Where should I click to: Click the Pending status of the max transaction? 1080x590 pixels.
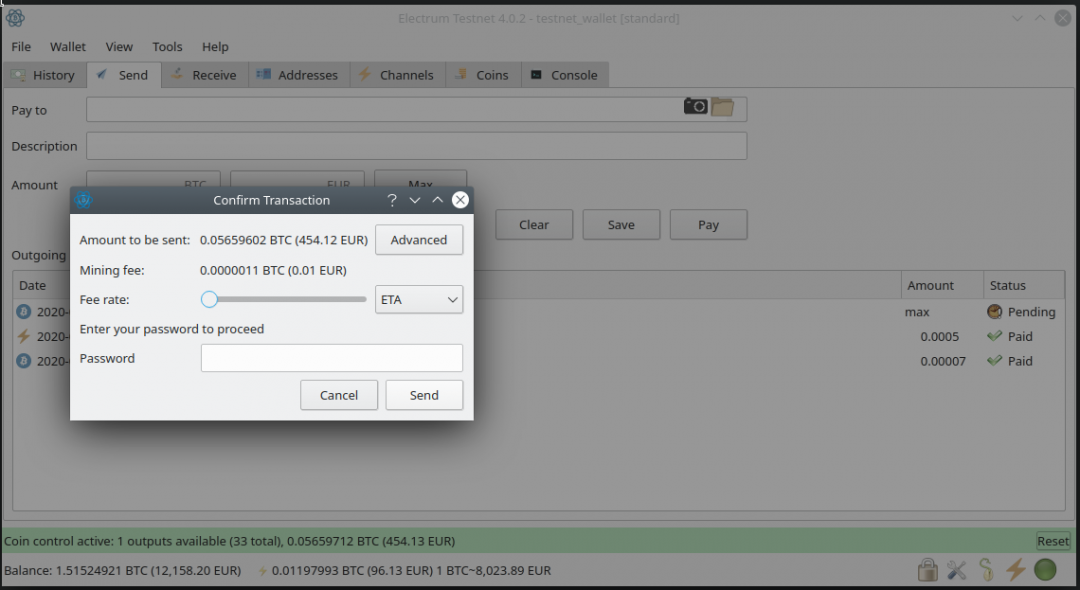pyautogui.click(x=1022, y=311)
